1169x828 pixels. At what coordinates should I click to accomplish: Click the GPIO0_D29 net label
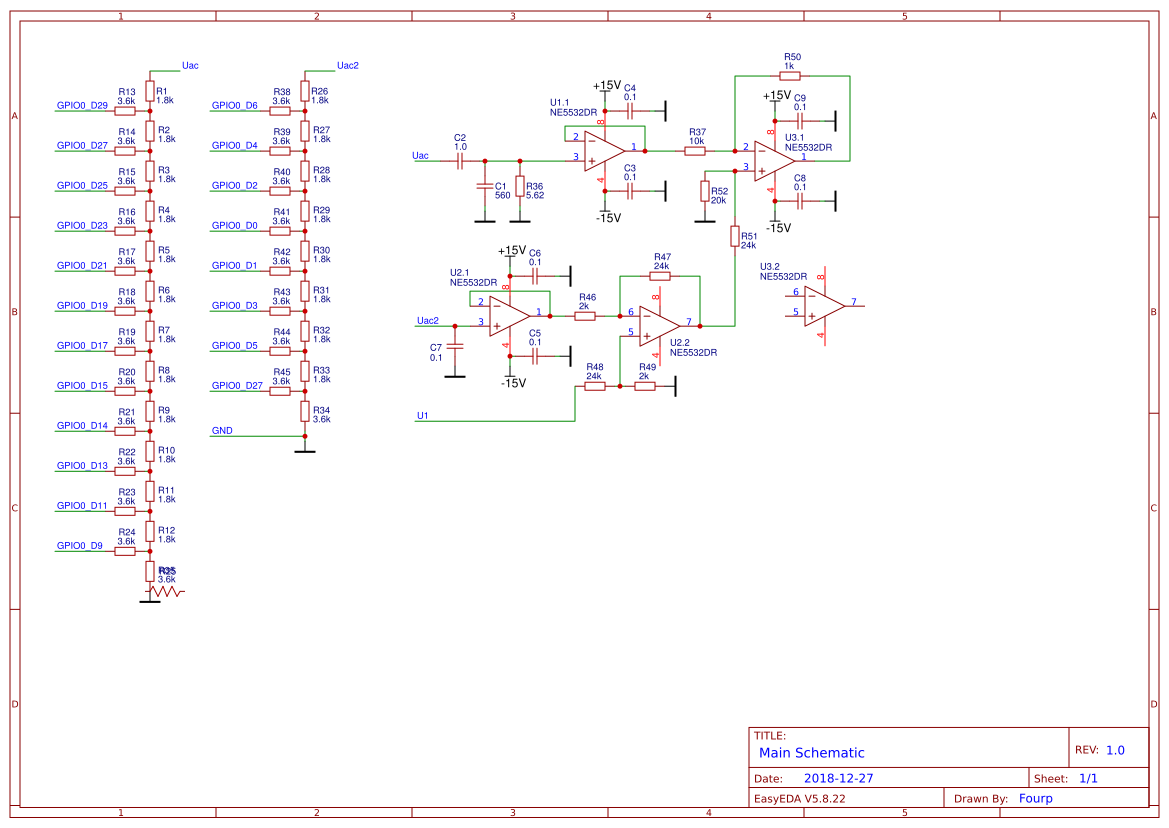(x=82, y=105)
